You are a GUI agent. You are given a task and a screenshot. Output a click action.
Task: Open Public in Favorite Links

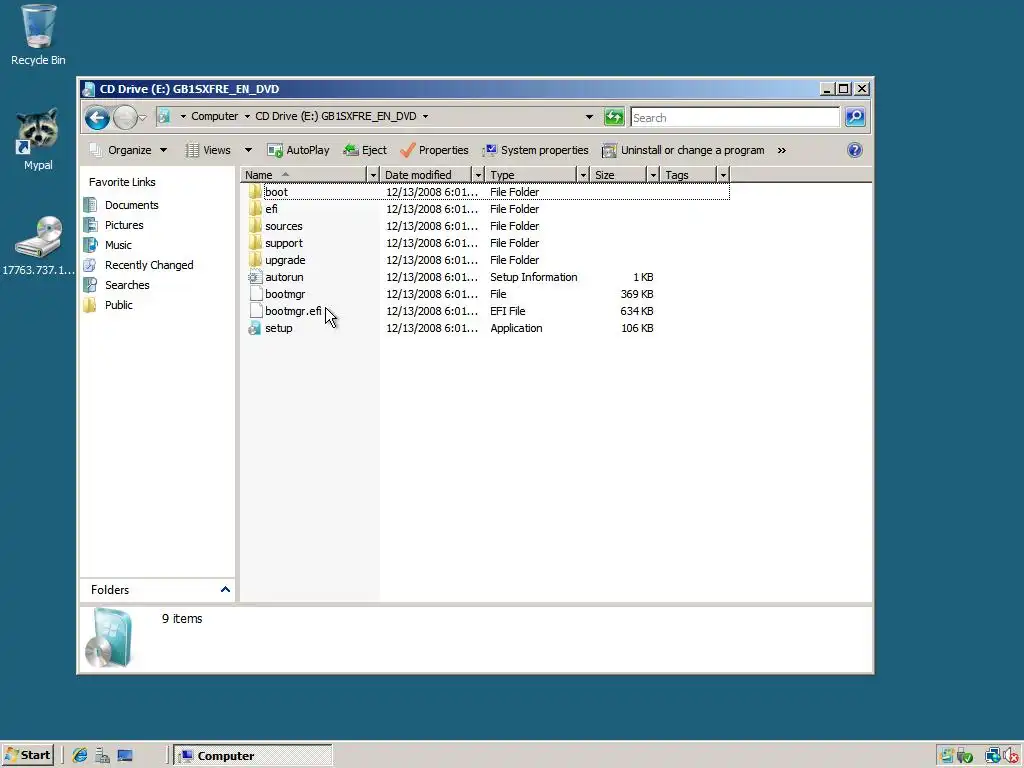108,305
